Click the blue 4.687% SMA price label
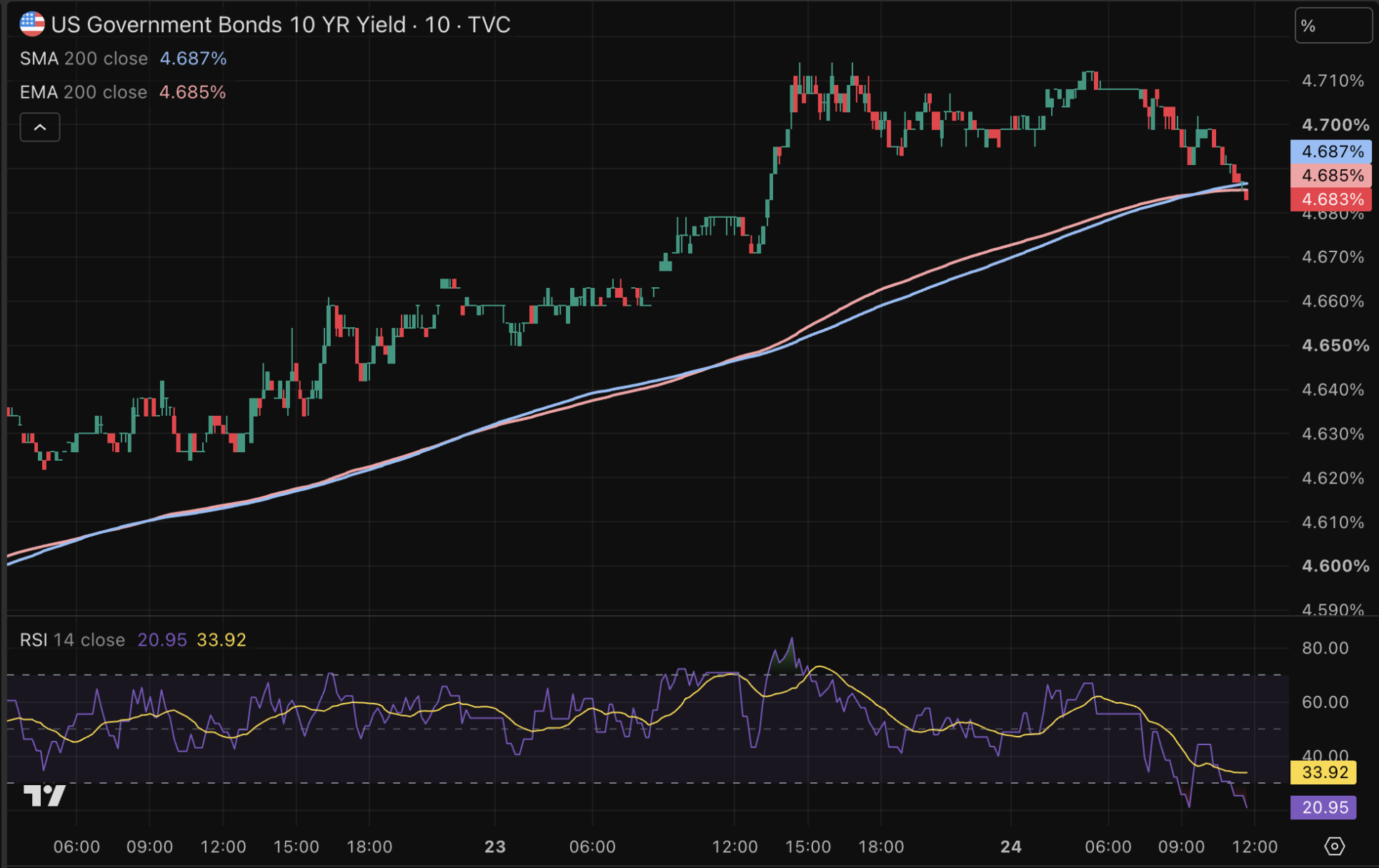Image resolution: width=1379 pixels, height=868 pixels. [1331, 151]
